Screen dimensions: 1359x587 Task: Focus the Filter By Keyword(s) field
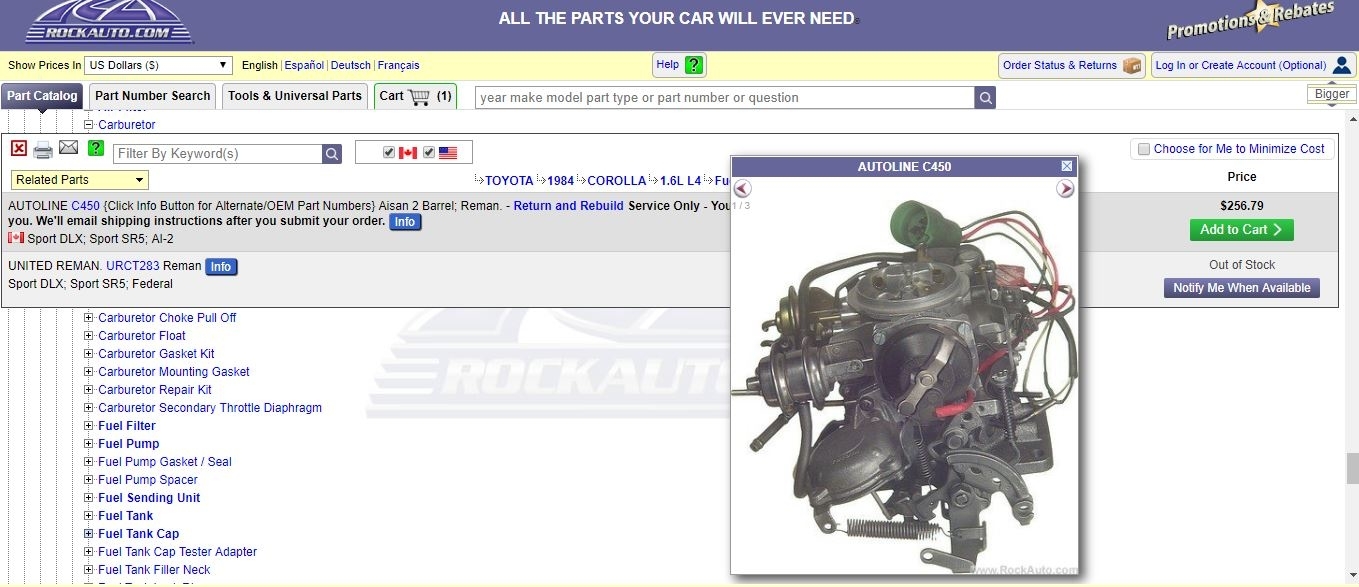217,153
